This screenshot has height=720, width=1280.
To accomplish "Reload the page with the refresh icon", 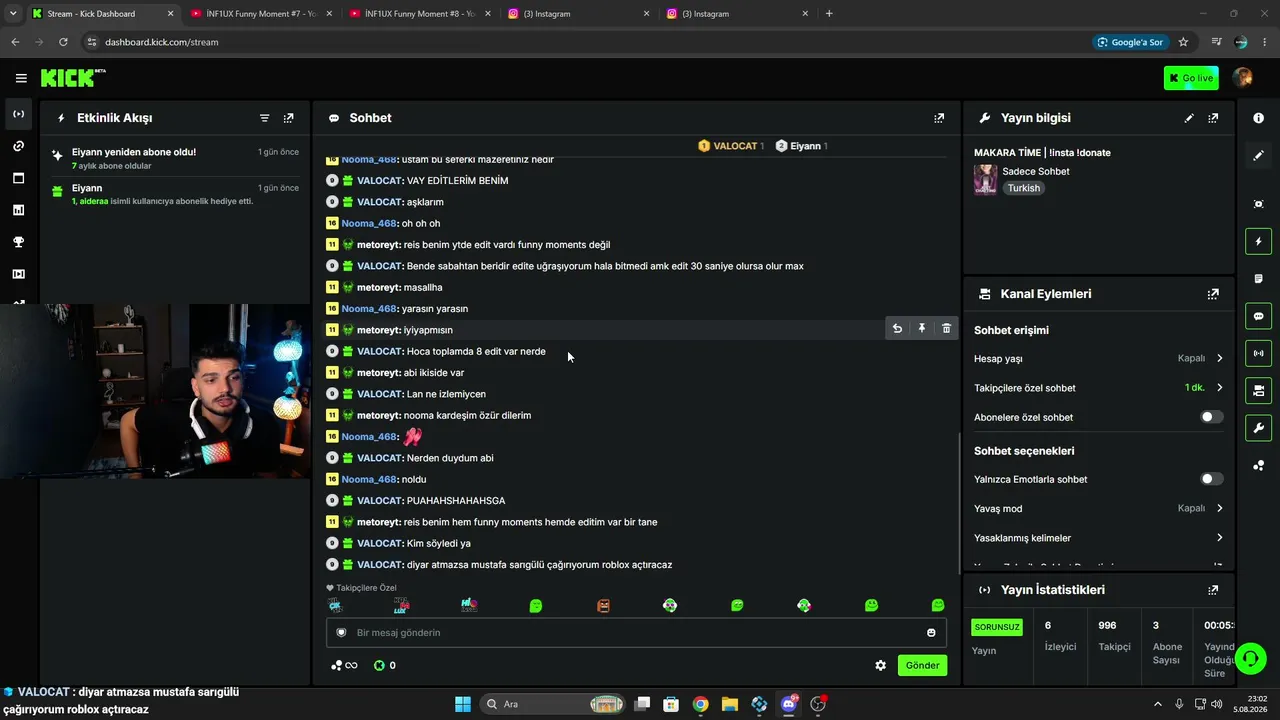I will coord(63,42).
